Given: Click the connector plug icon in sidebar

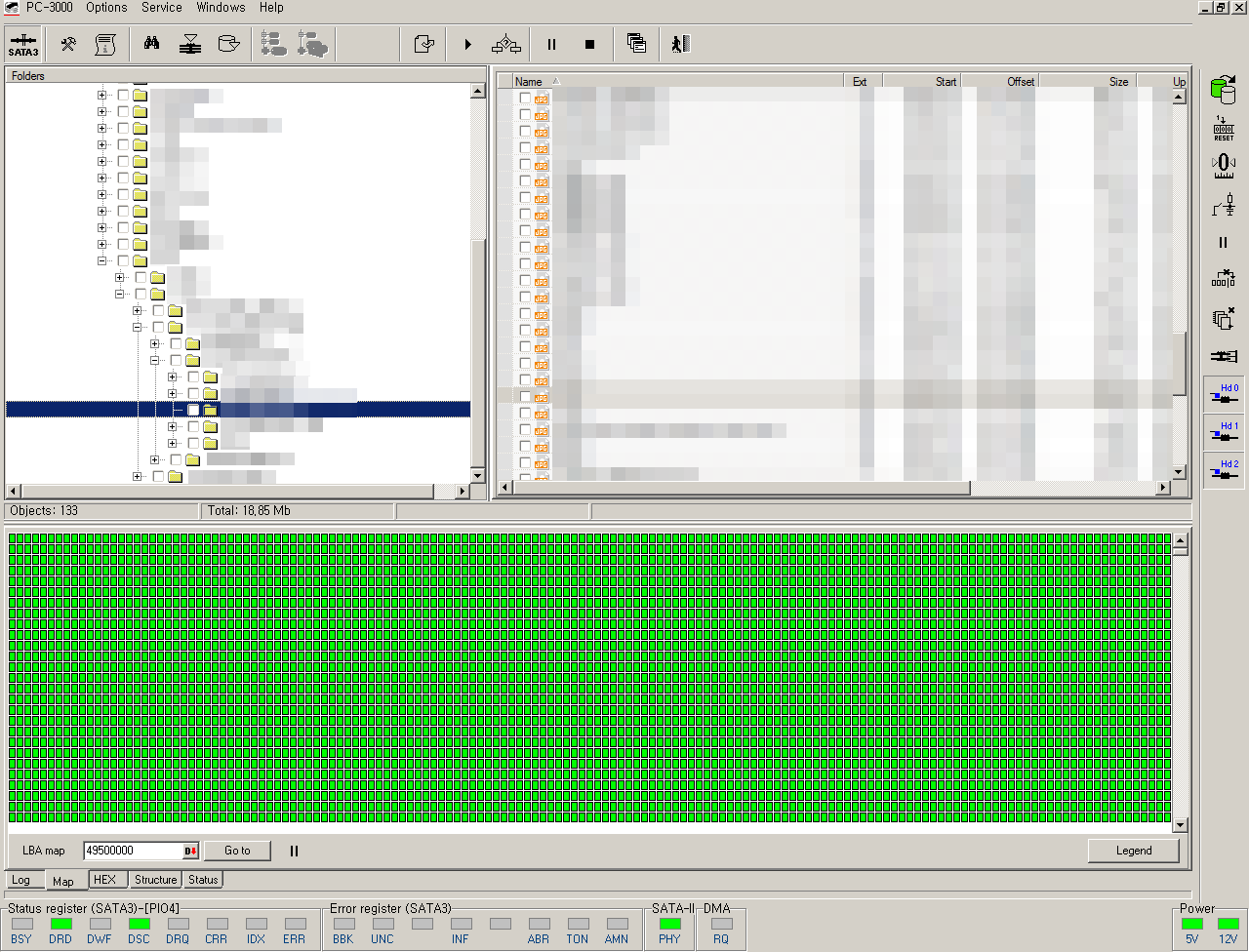Looking at the screenshot, I should coord(1224,356).
